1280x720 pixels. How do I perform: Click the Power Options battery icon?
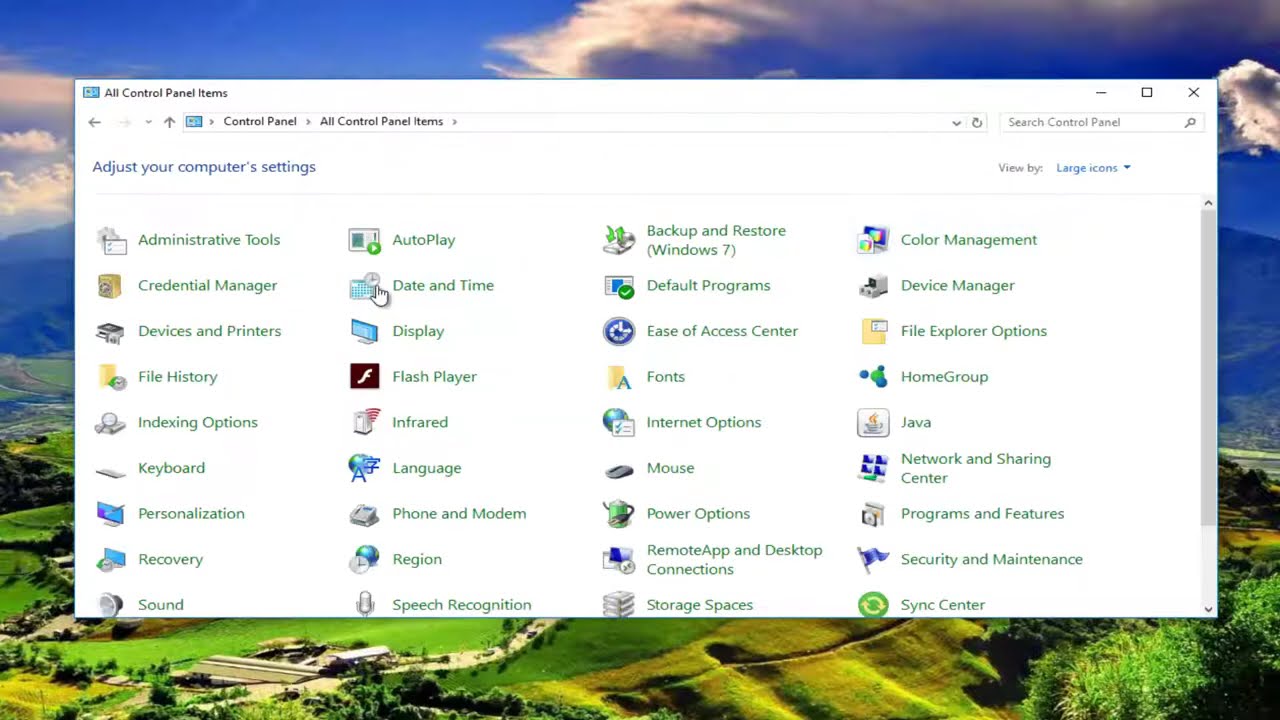click(619, 514)
